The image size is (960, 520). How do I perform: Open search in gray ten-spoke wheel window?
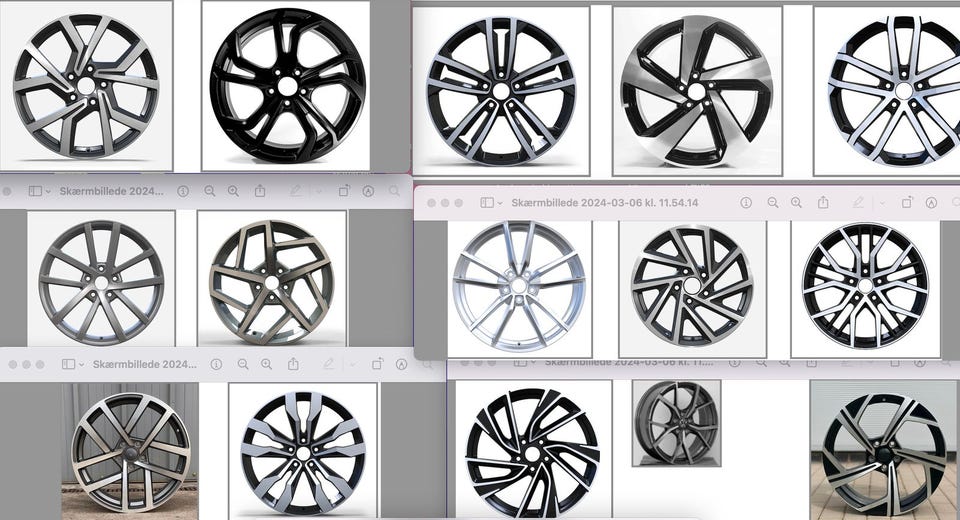(x=394, y=191)
